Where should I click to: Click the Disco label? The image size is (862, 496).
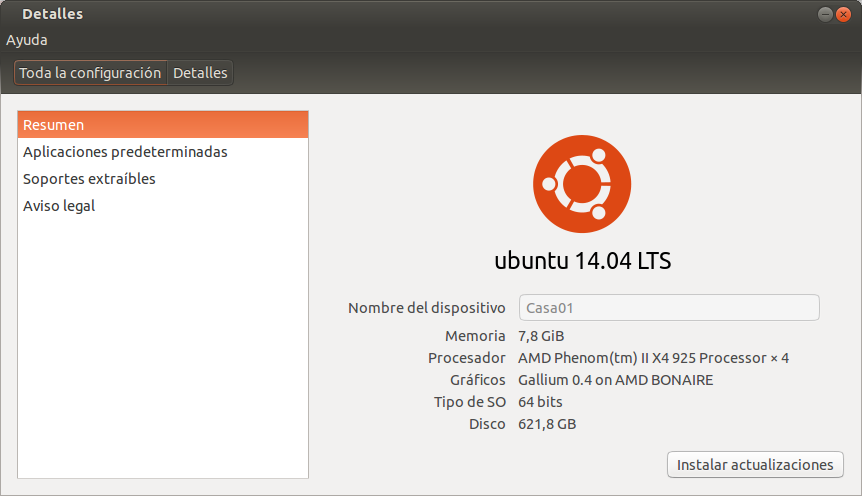487,424
